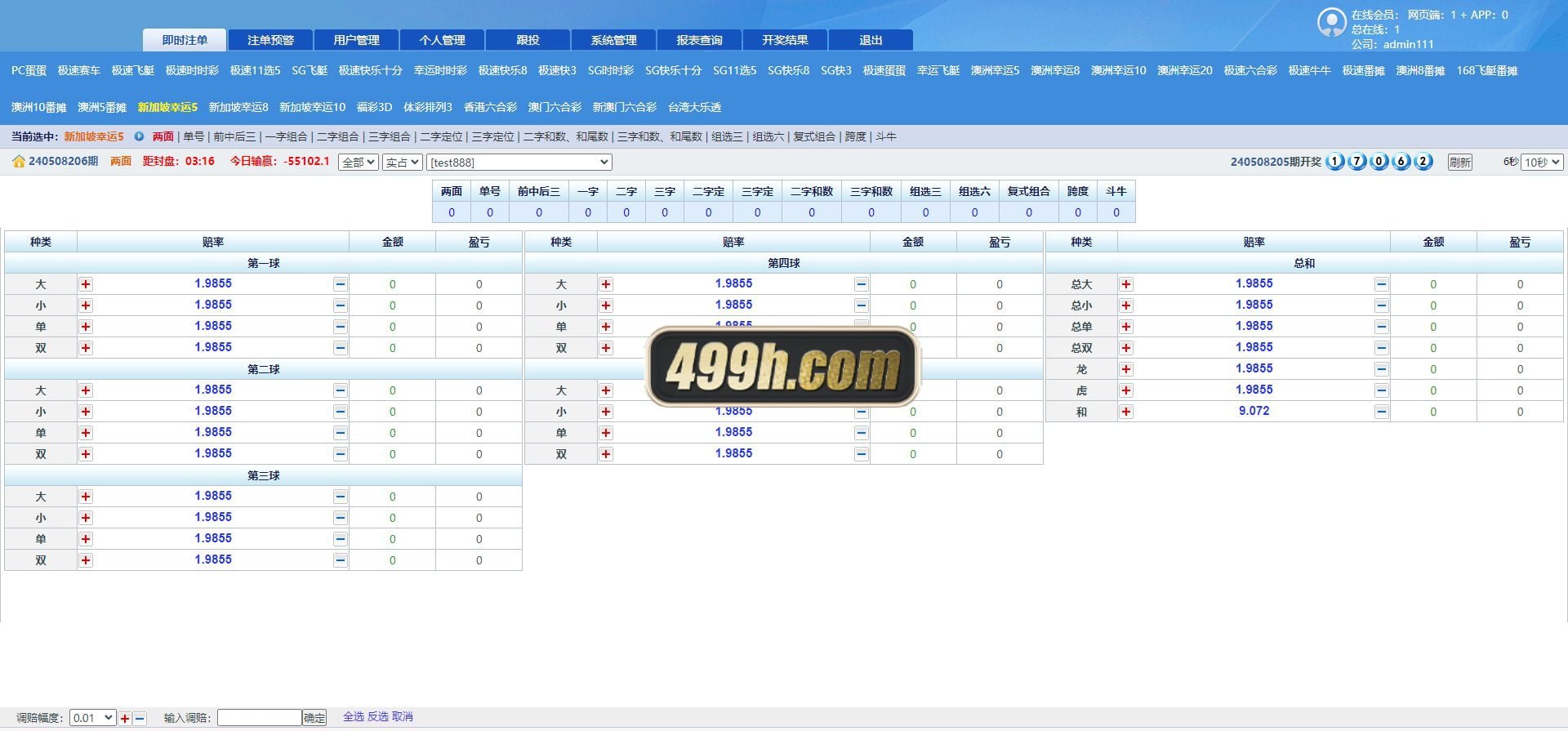Image resolution: width=1568 pixels, height=731 pixels.
Task: Select the 香港六合彩 game link
Action: pos(490,108)
